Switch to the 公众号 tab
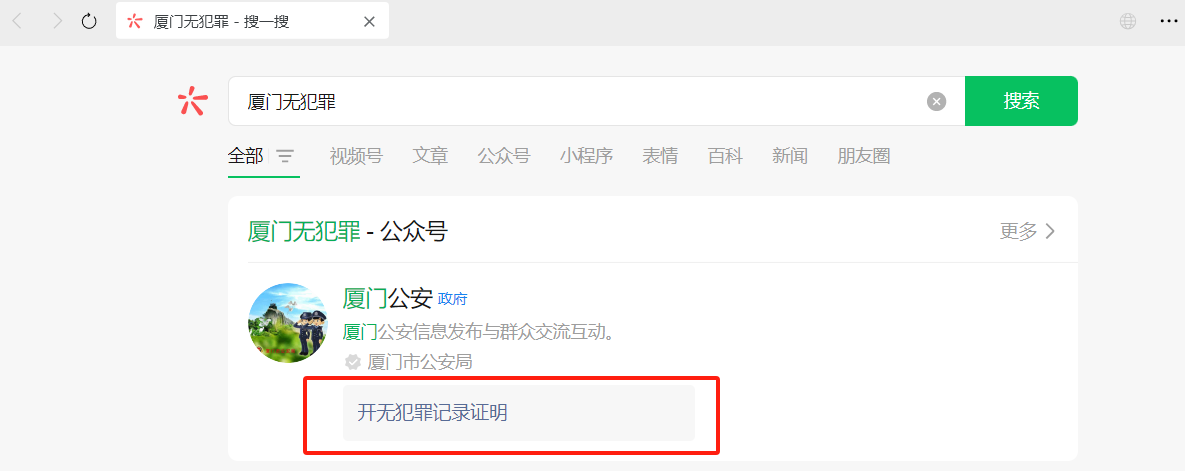Screen dimensions: 1185x471 pos(504,156)
